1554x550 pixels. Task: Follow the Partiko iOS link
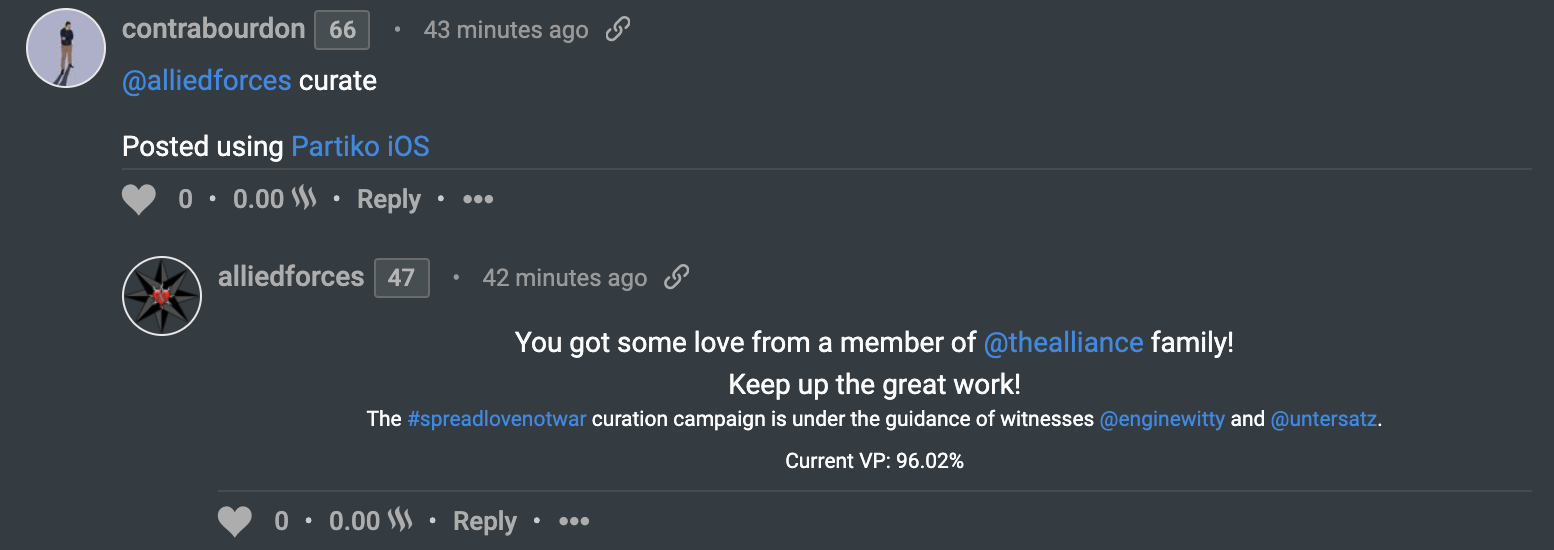pos(360,147)
